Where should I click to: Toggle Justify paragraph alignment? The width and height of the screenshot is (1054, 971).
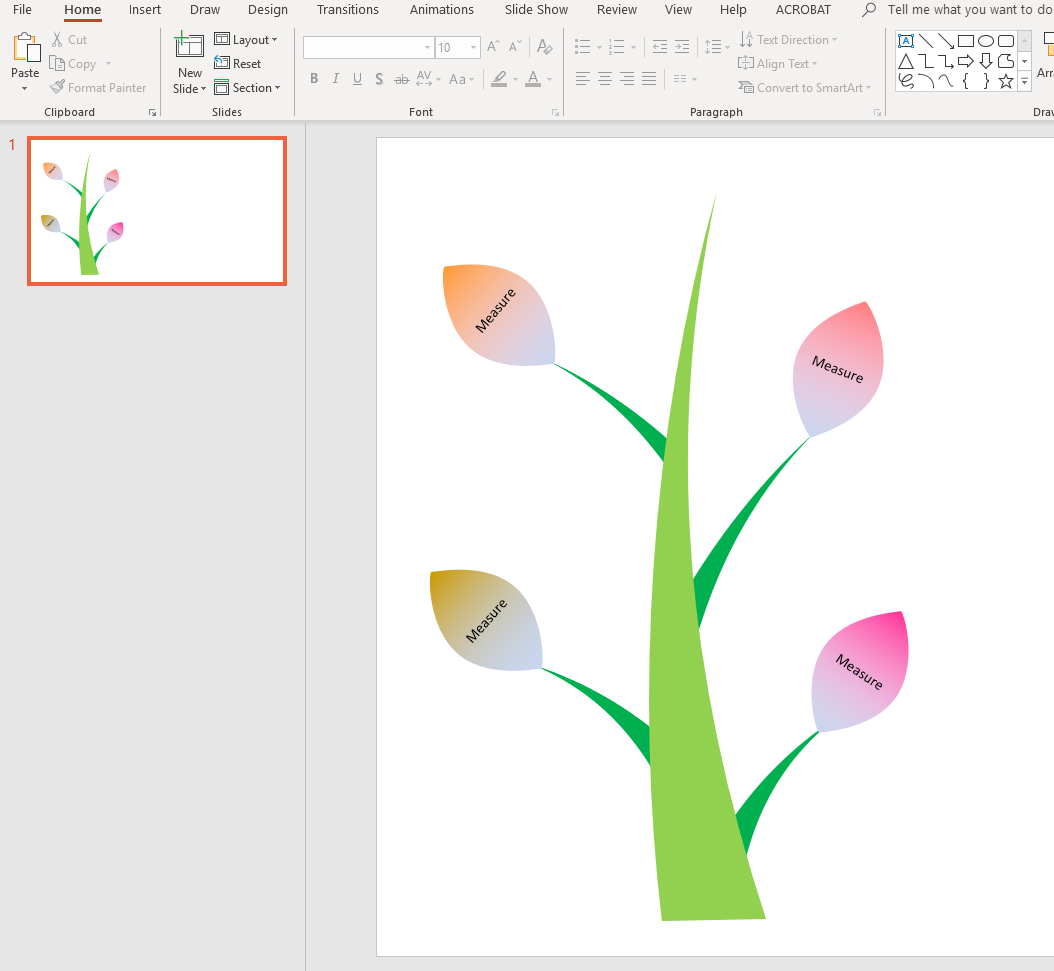(649, 79)
